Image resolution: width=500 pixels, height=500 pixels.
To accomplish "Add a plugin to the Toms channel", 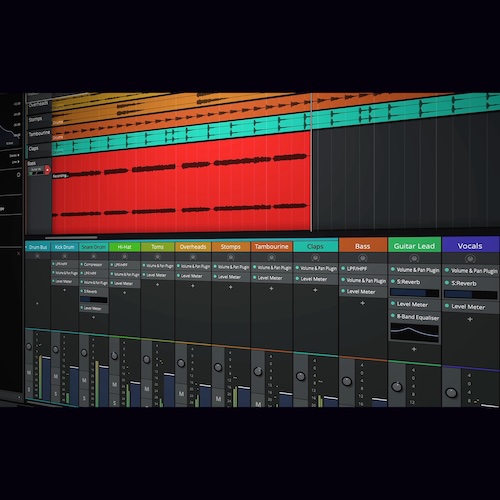I will [x=157, y=285].
